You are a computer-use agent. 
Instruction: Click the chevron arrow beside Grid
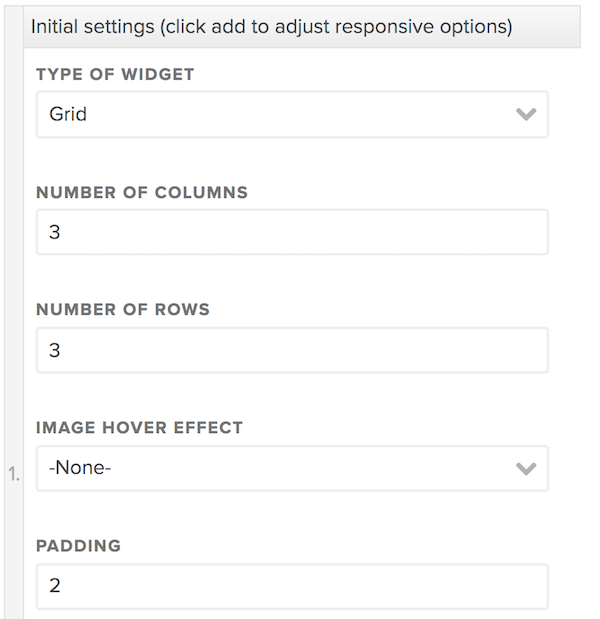tap(526, 114)
